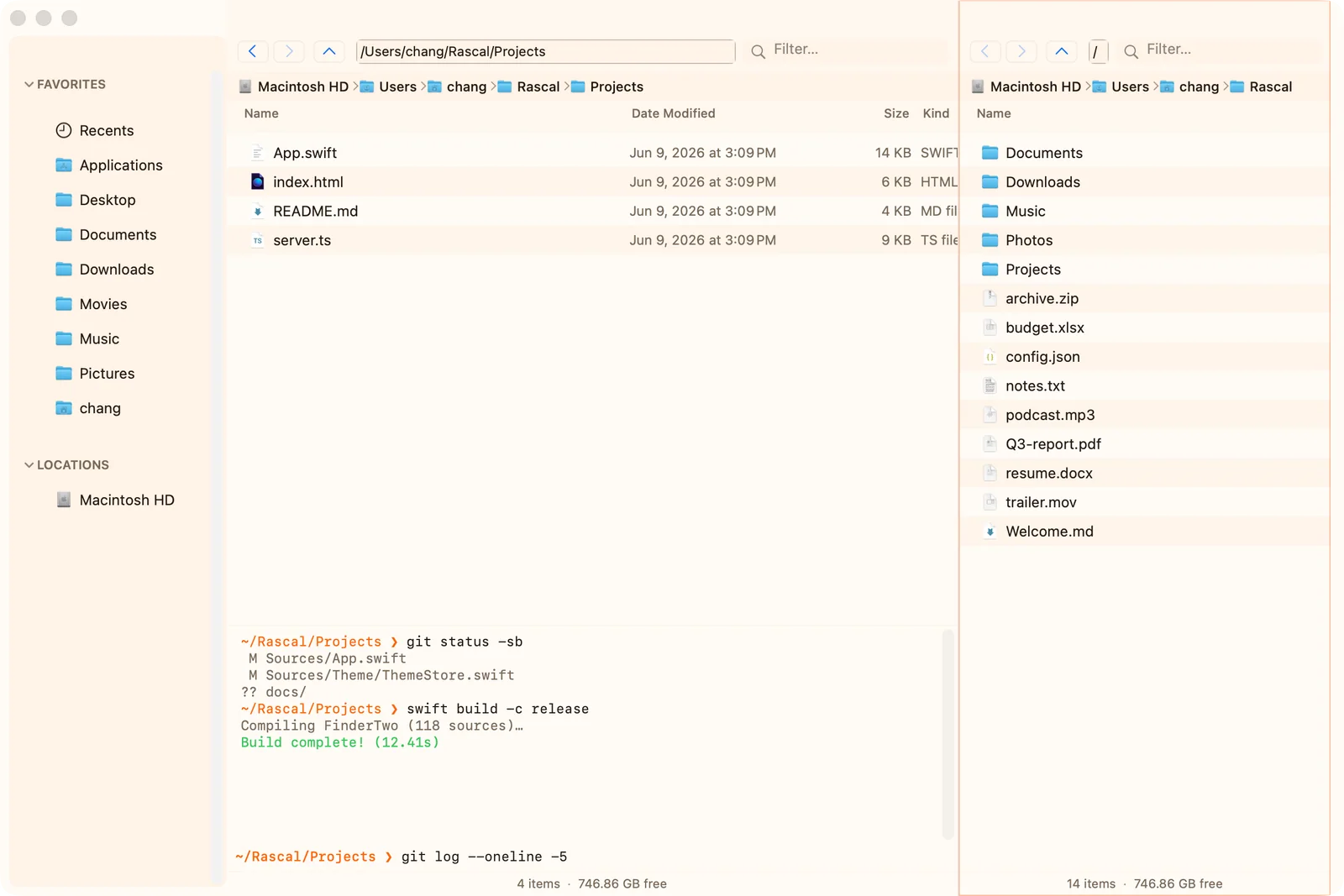Click Rascal in right pane breadcrumb
Screen dimensions: 1344x896
[x=1261, y=86]
